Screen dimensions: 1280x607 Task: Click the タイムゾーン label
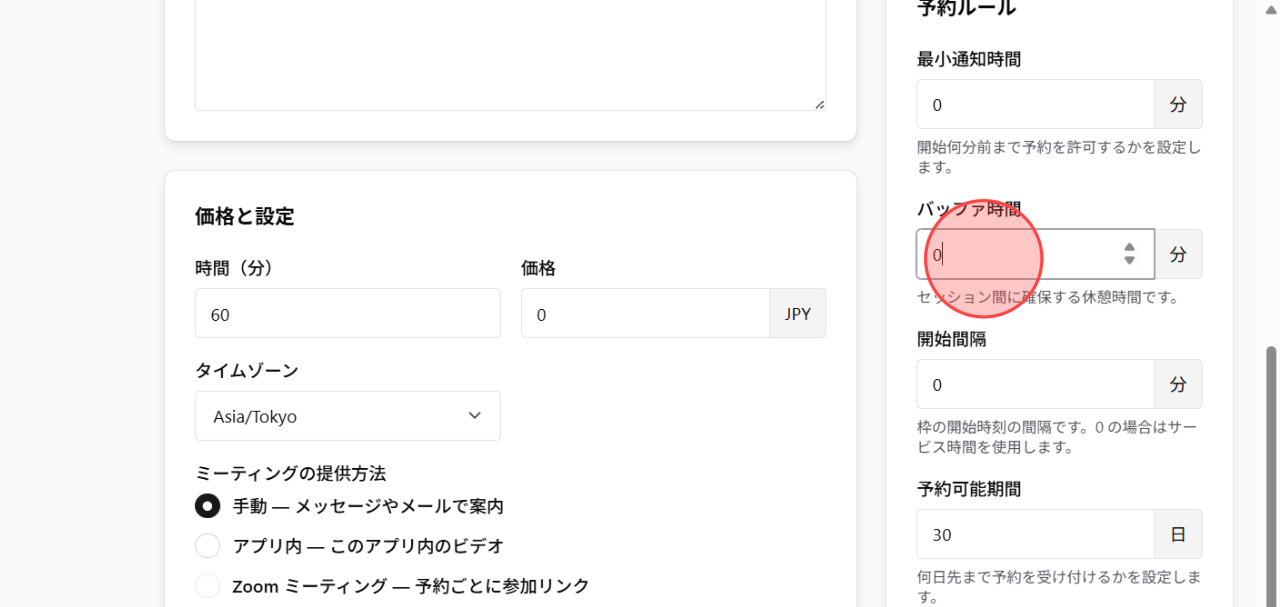click(x=247, y=371)
